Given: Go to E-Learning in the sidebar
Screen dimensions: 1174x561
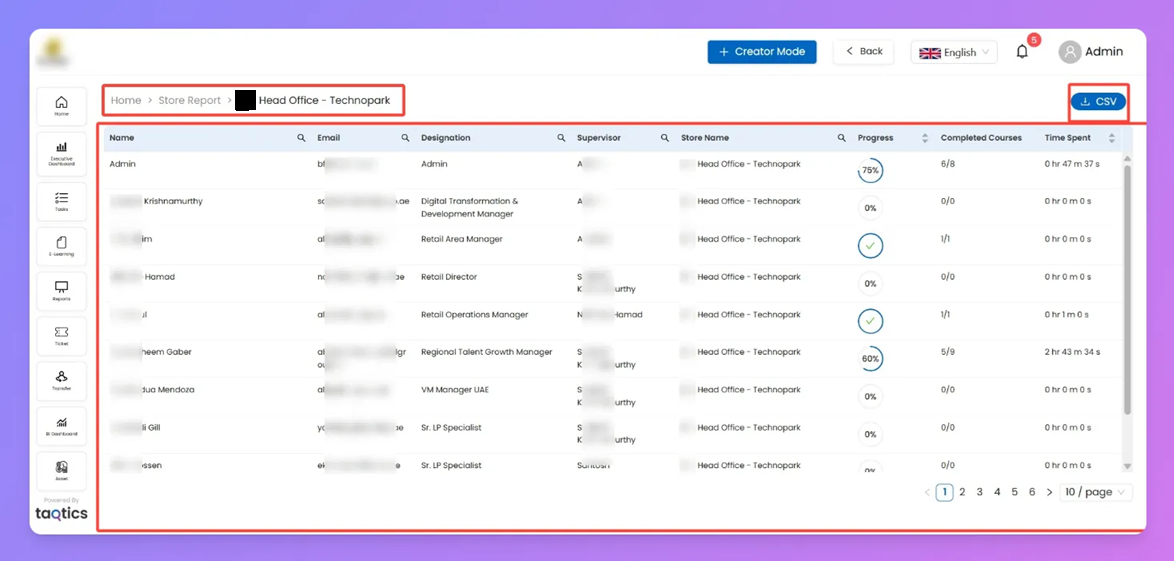Looking at the screenshot, I should pyautogui.click(x=61, y=246).
